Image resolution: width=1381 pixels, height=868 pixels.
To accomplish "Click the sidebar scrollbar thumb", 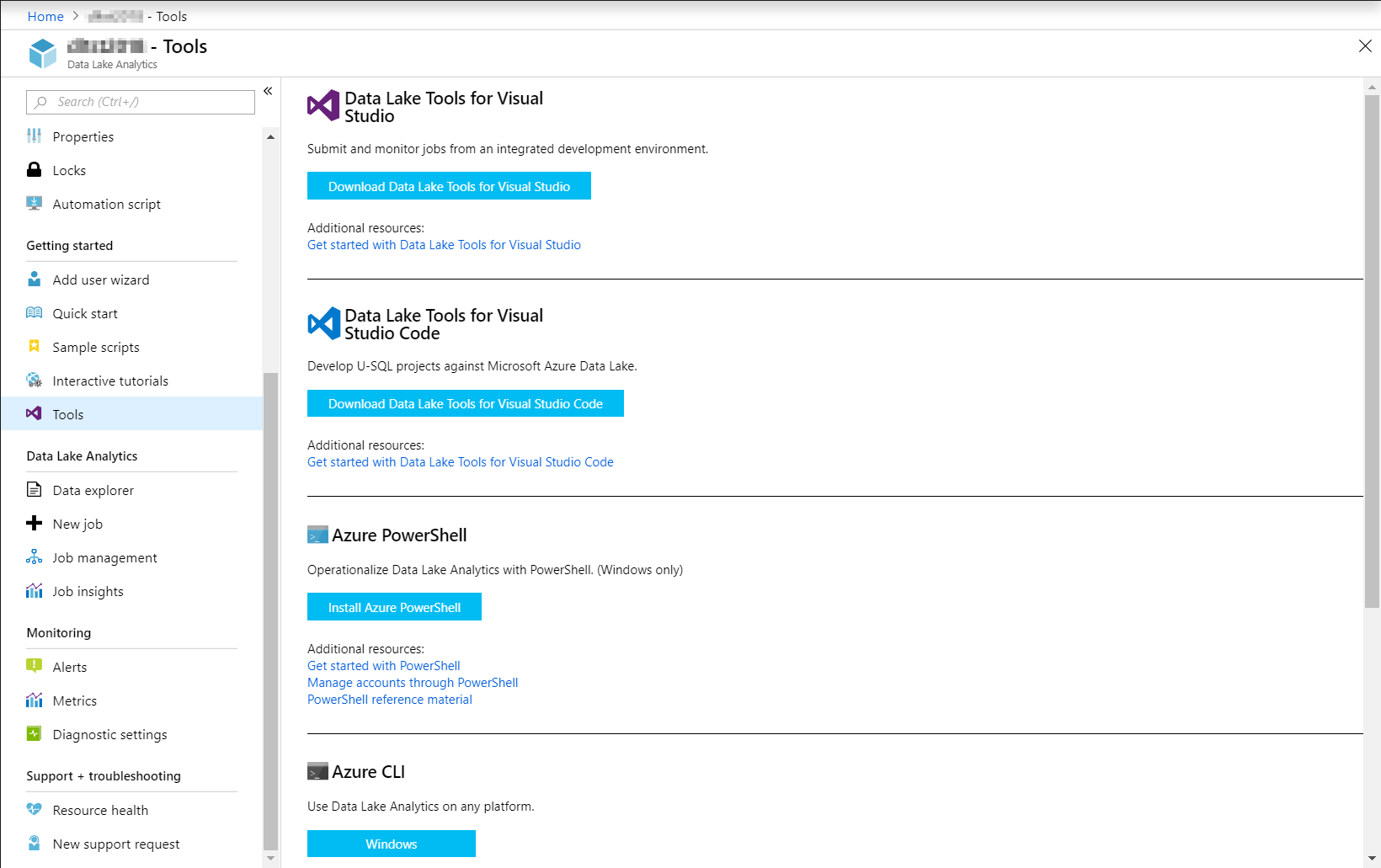I will point(270,611).
